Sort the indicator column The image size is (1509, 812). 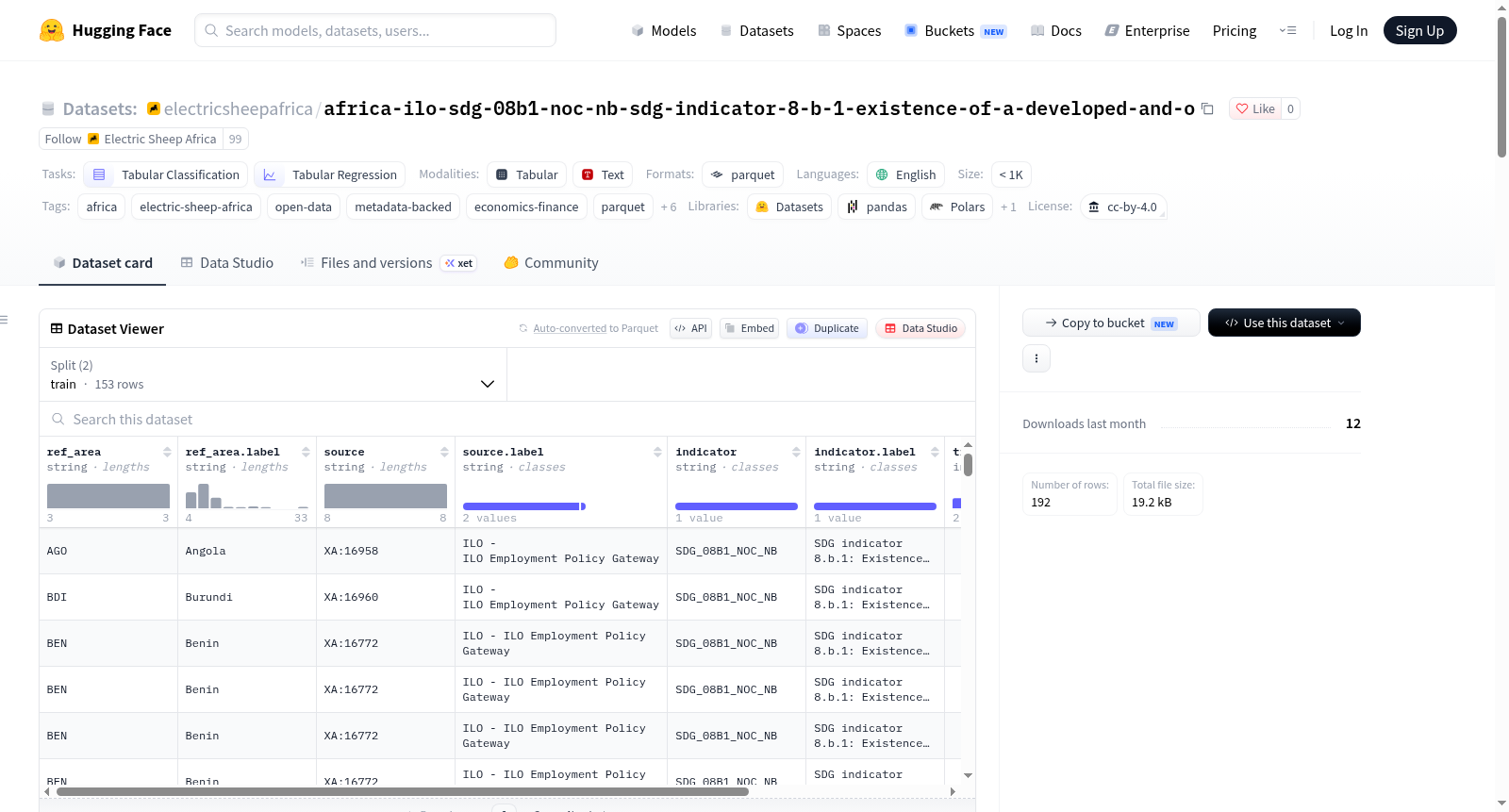coord(796,452)
